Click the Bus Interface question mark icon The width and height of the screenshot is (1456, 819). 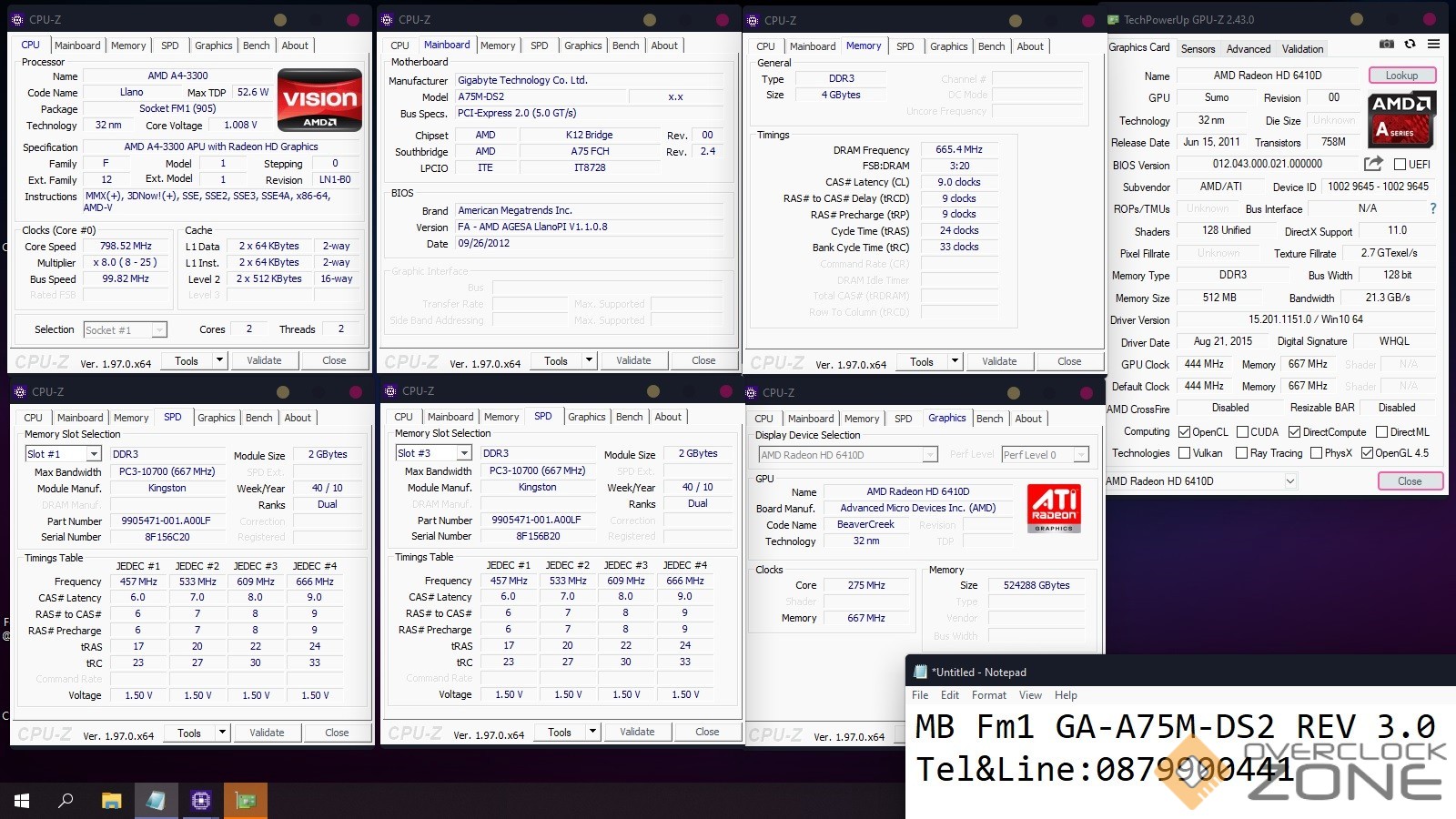click(1433, 208)
